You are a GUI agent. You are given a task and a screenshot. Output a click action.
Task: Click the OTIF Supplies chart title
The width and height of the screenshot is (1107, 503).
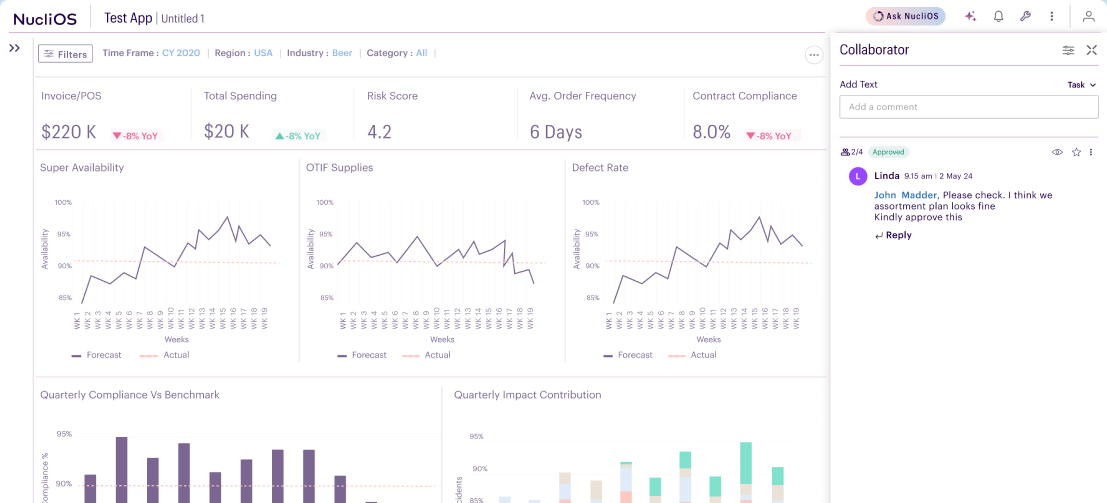pyautogui.click(x=340, y=167)
